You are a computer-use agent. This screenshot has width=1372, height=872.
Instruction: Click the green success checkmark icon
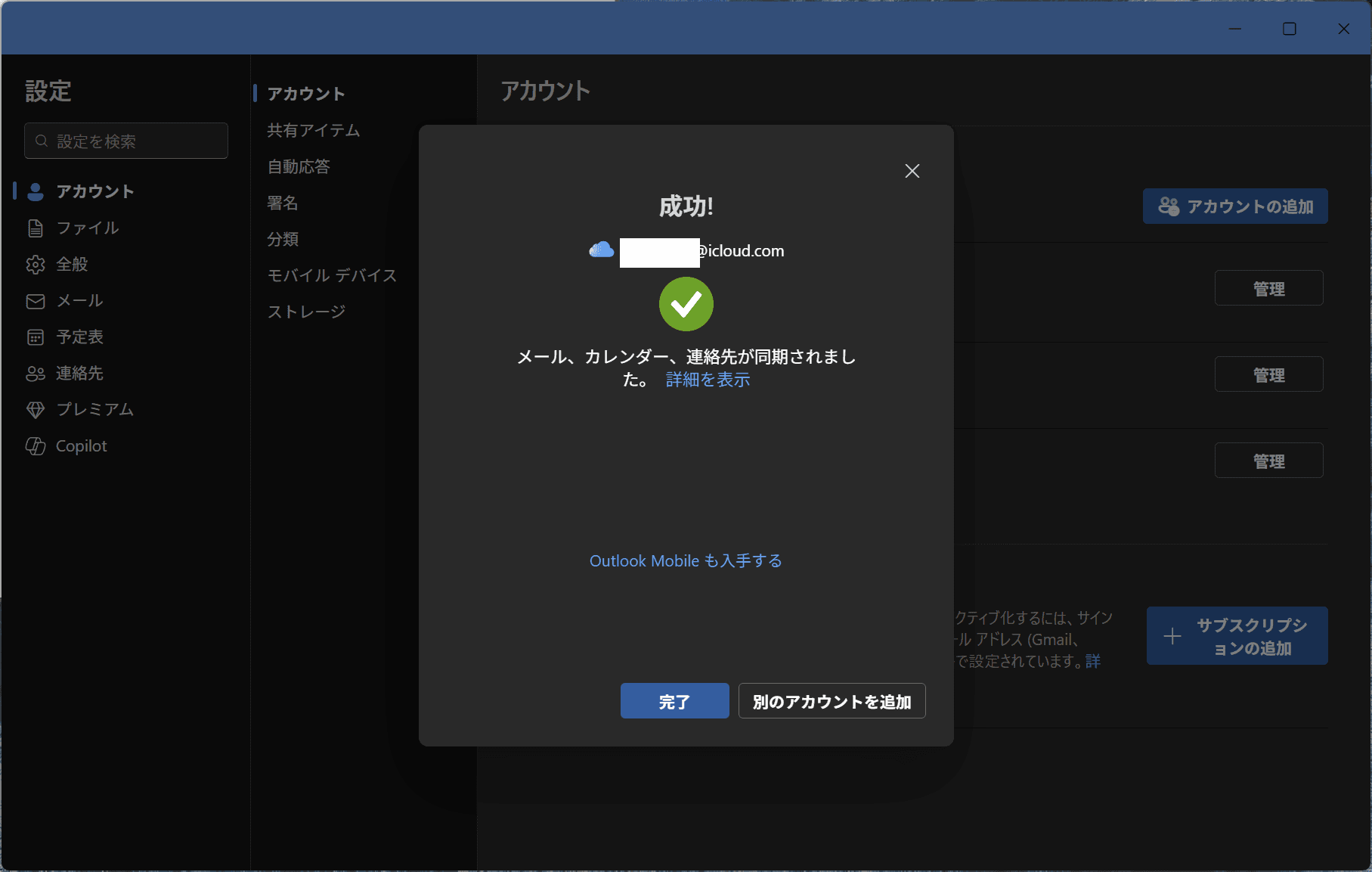click(686, 304)
